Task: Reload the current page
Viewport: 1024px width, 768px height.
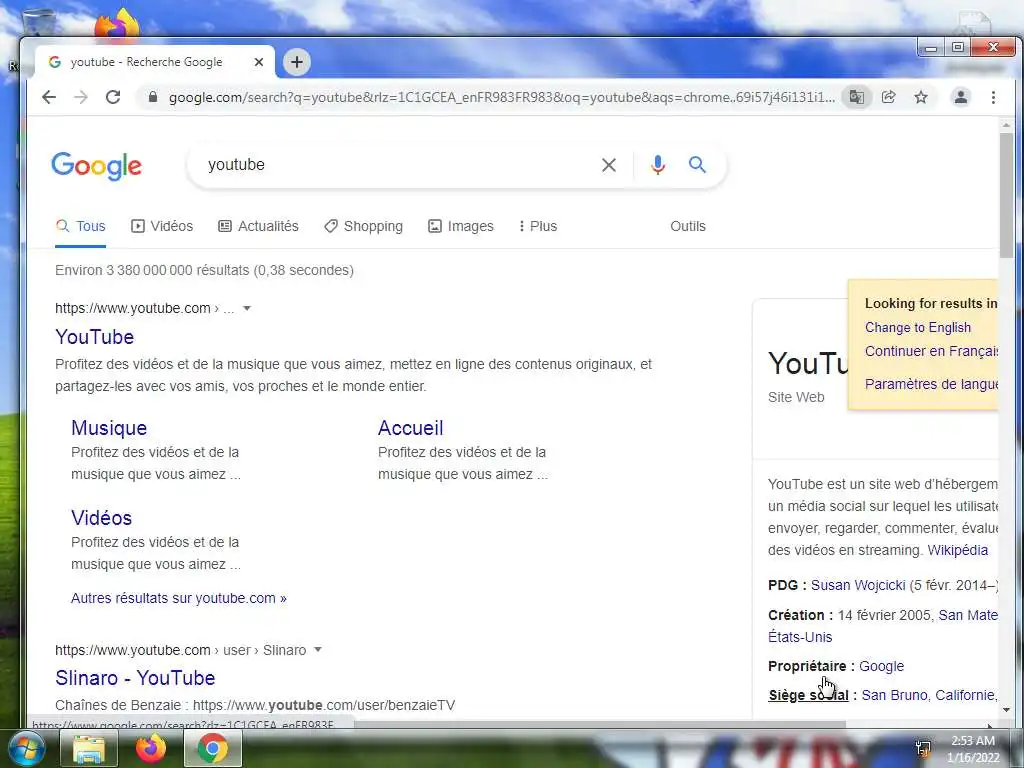Action: click(x=113, y=97)
